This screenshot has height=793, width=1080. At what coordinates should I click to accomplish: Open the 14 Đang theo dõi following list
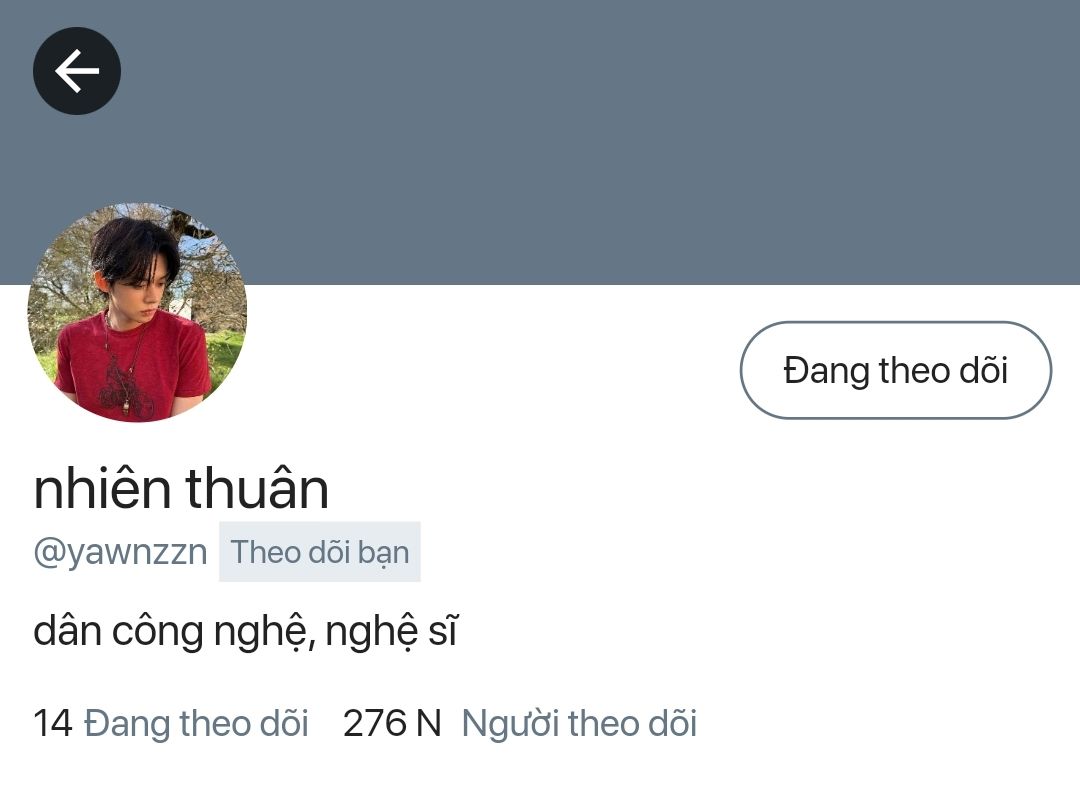171,723
